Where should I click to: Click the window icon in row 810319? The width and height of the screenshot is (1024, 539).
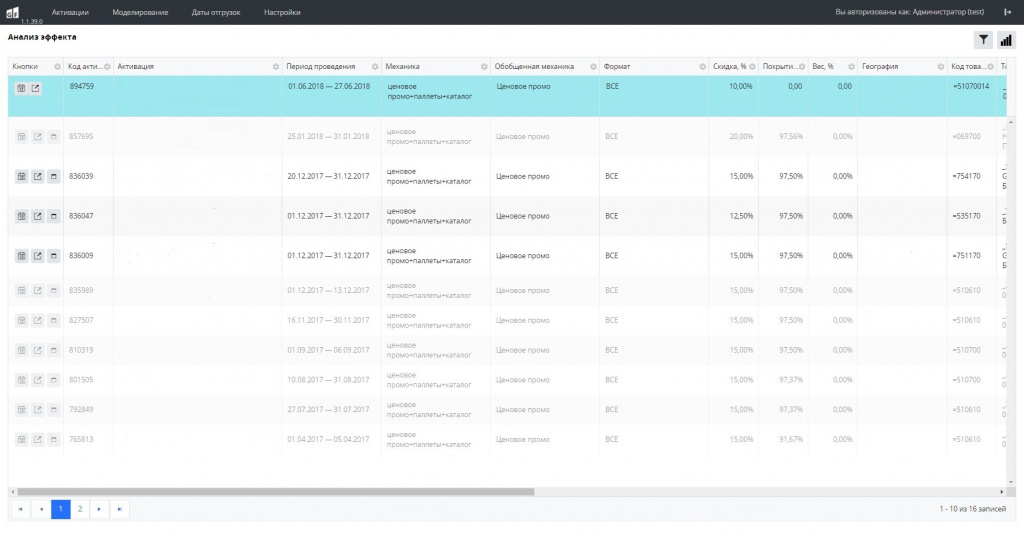click(x=54, y=350)
